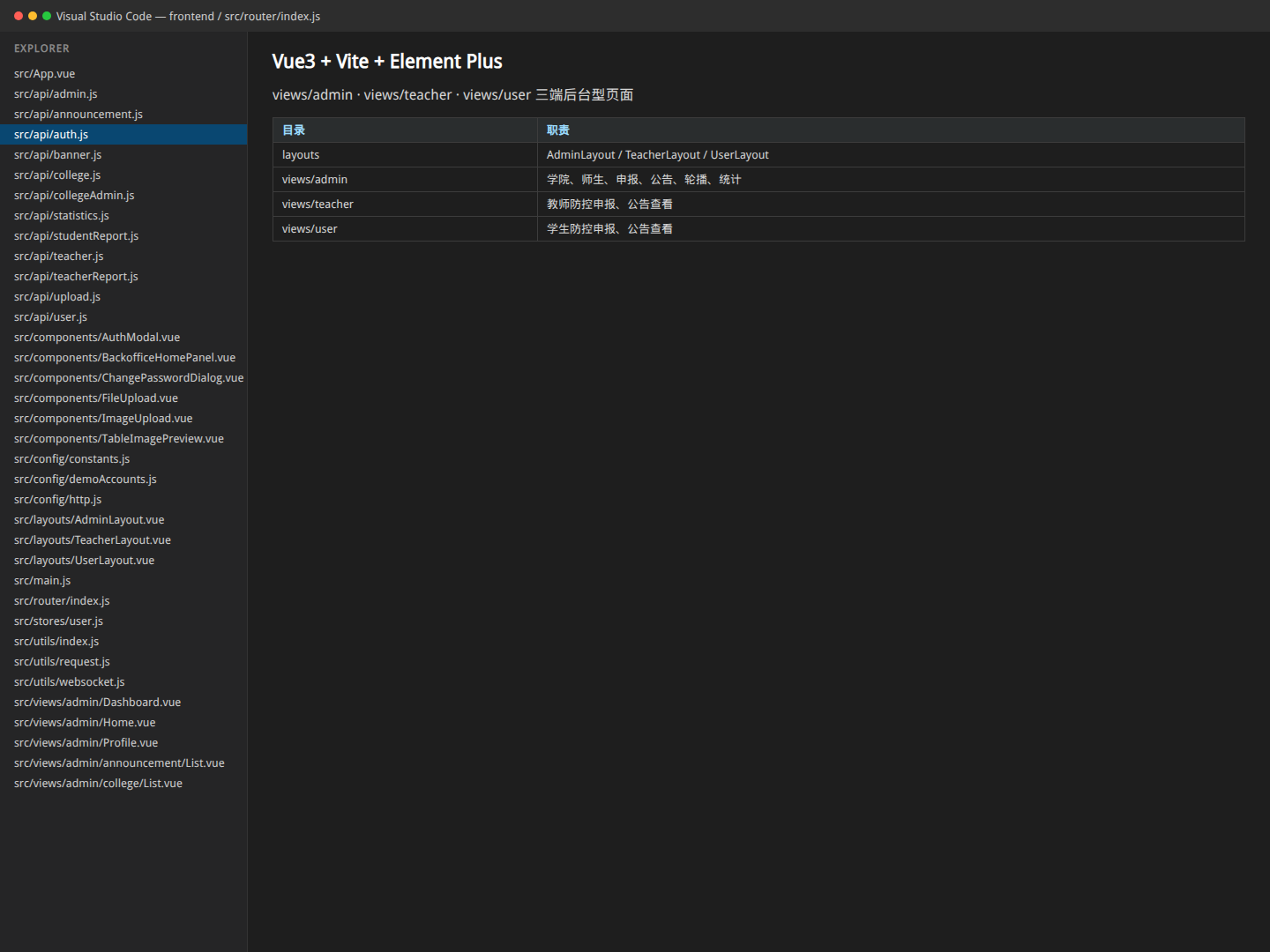The image size is (1270, 952).
Task: Select src/api/college.js file
Action: [x=123, y=175]
